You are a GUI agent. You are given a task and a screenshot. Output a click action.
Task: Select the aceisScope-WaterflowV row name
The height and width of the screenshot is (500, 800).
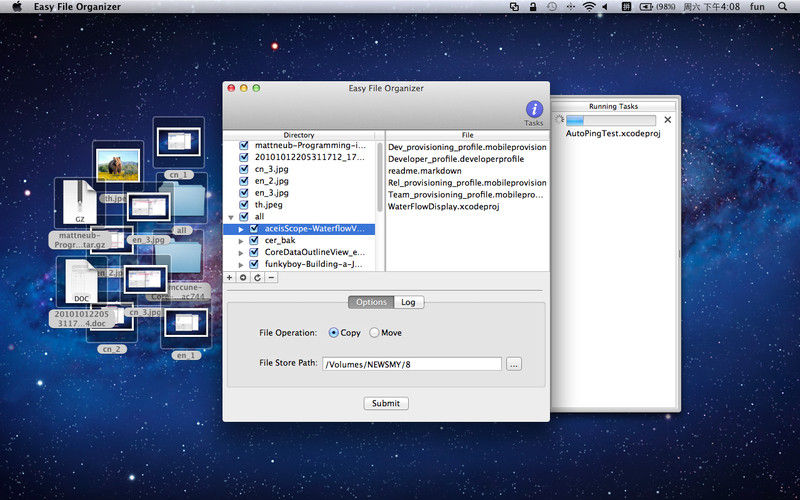click(314, 229)
